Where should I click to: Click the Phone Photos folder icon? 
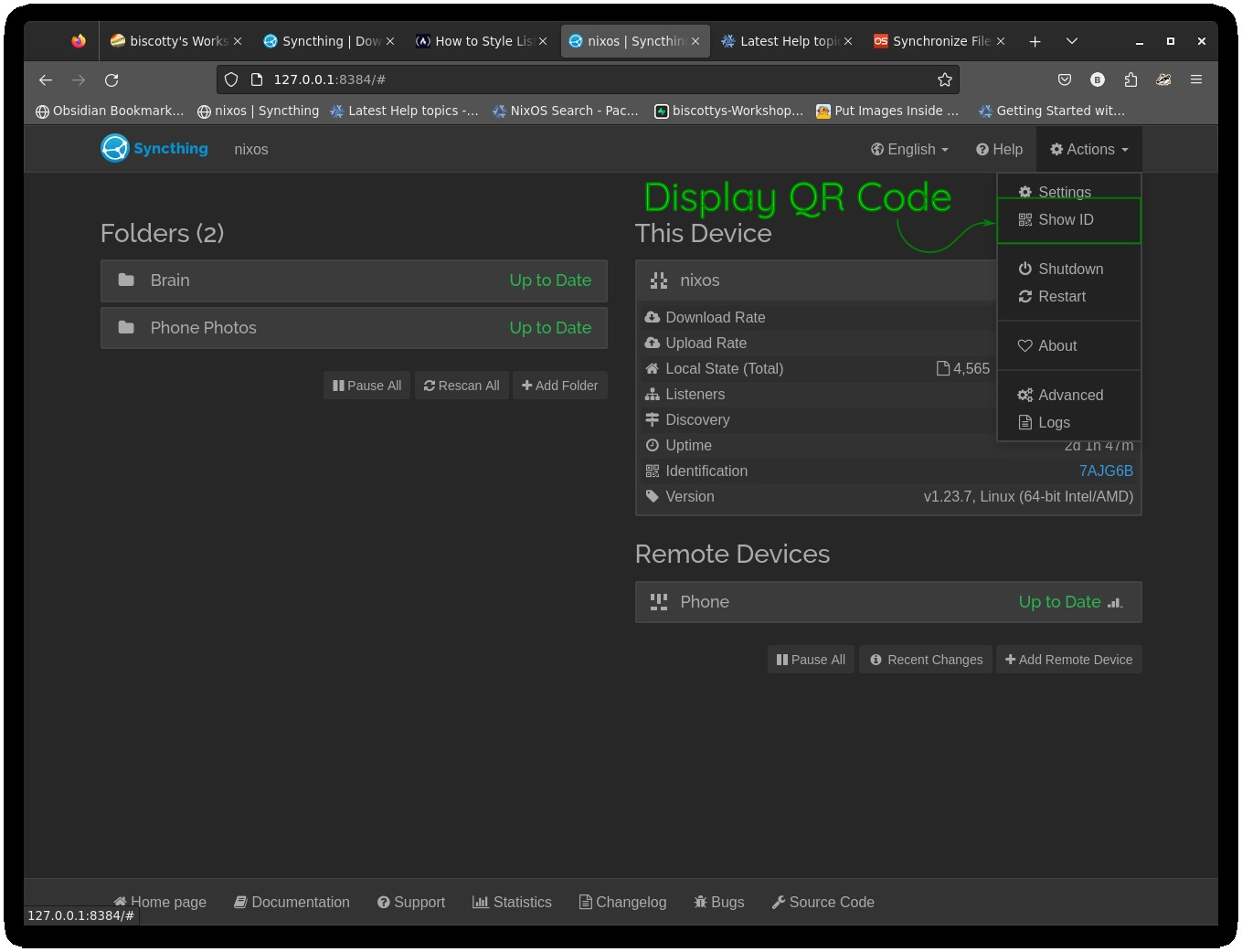pyautogui.click(x=126, y=327)
